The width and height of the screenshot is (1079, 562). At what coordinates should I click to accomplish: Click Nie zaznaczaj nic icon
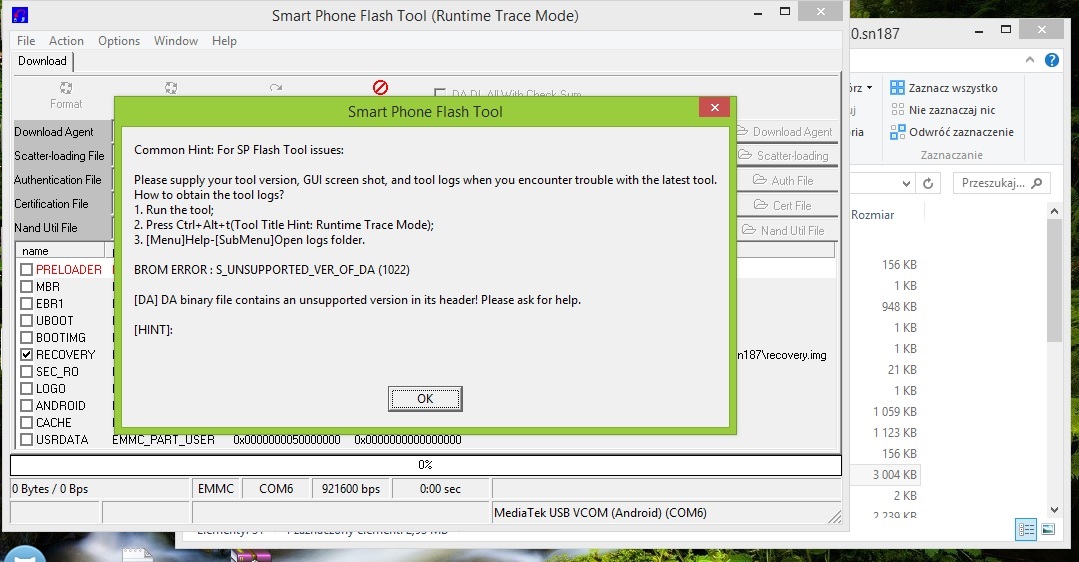tap(897, 110)
